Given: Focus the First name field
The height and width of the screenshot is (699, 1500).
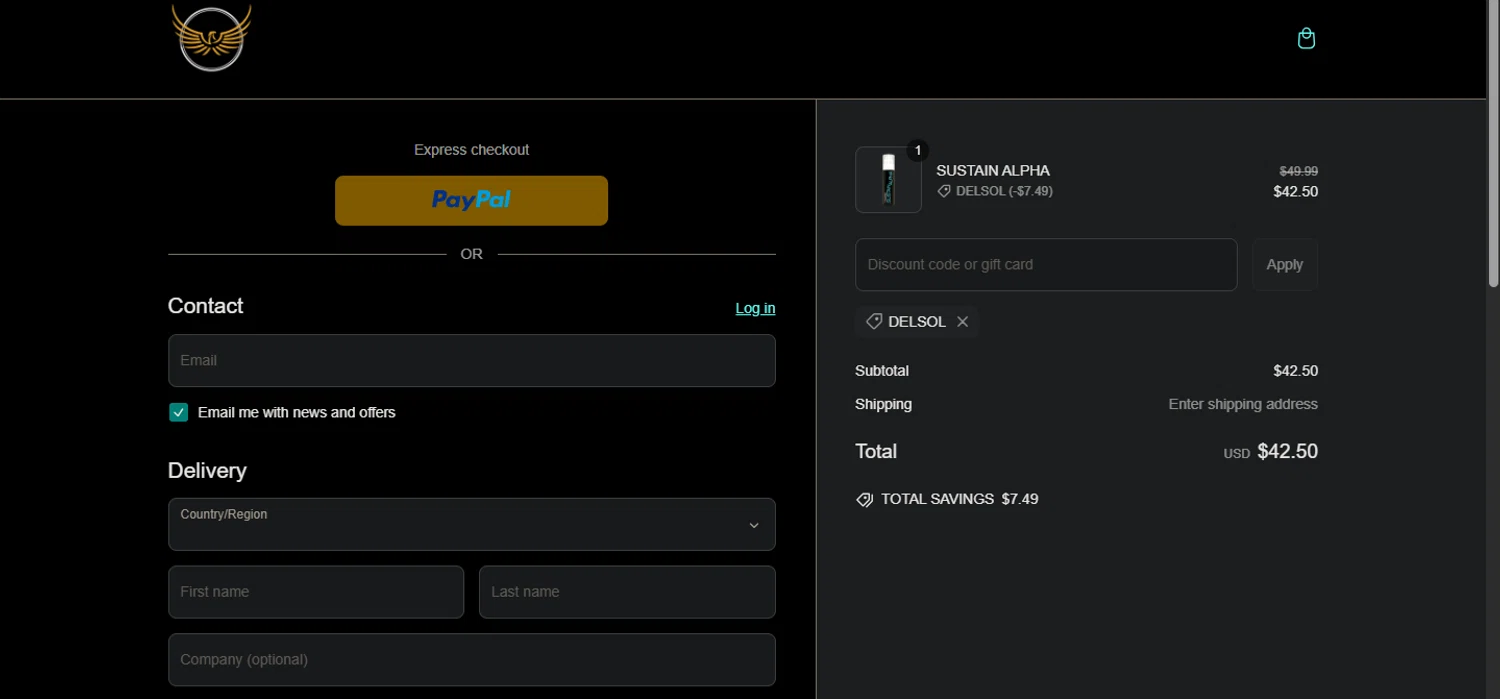Looking at the screenshot, I should tap(316, 592).
